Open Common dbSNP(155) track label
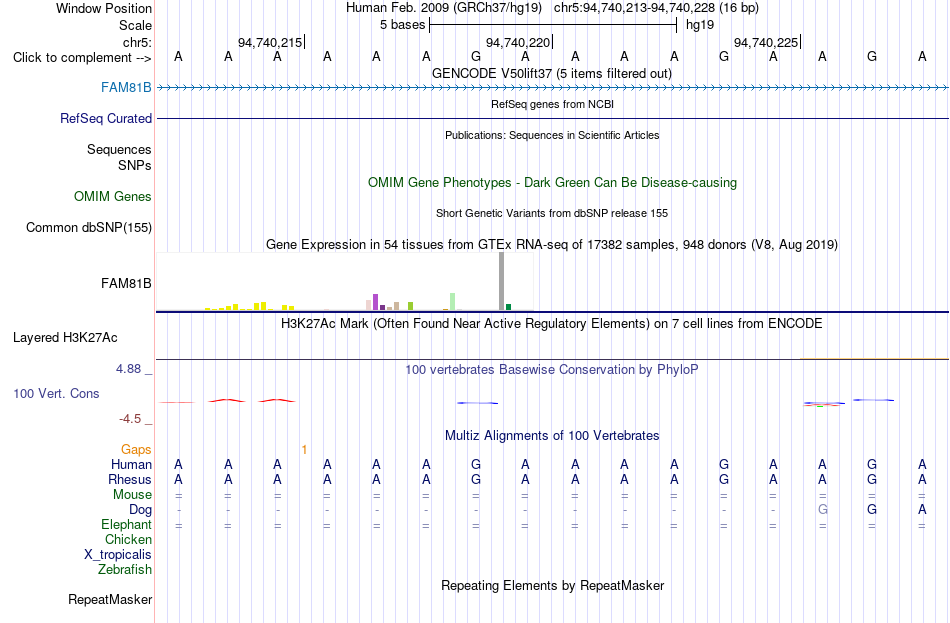 (88, 227)
